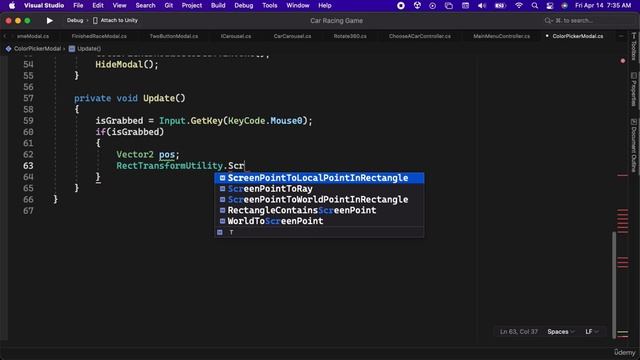Click the Update() method icon in breadcrumb
Image resolution: width=640 pixels, height=360 pixels.
tap(72, 49)
